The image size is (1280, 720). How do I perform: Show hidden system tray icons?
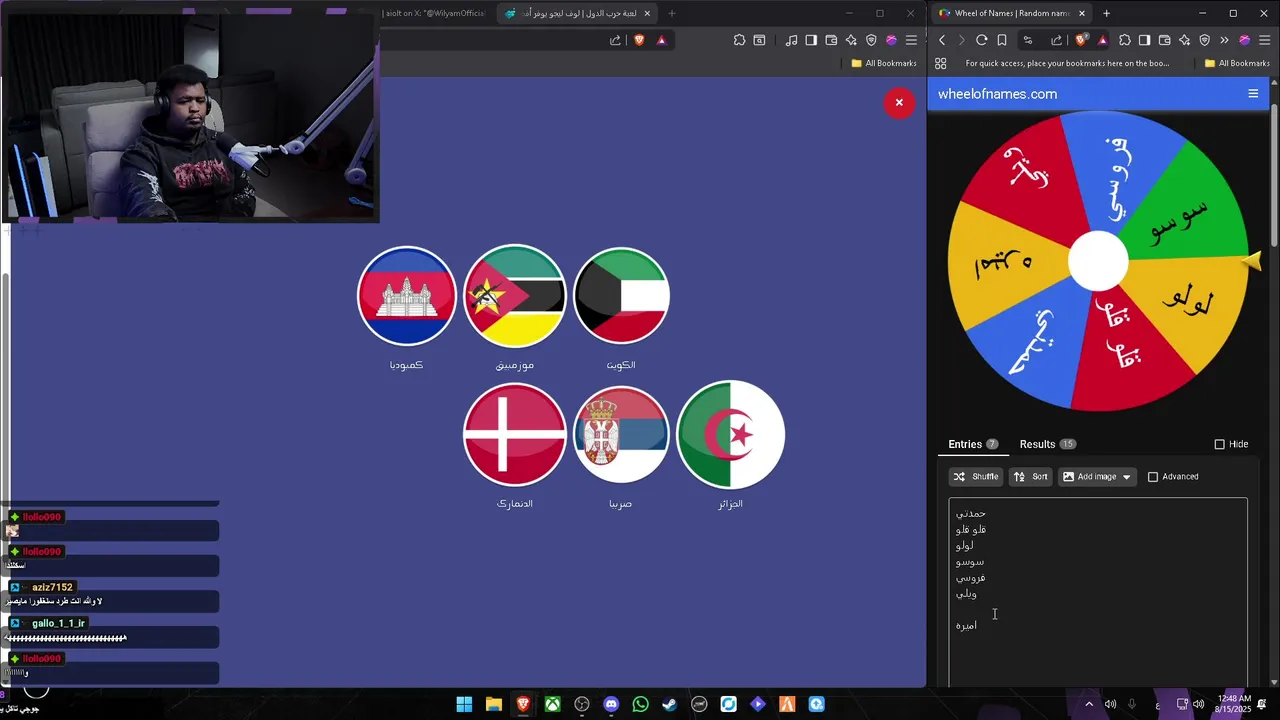1089,704
